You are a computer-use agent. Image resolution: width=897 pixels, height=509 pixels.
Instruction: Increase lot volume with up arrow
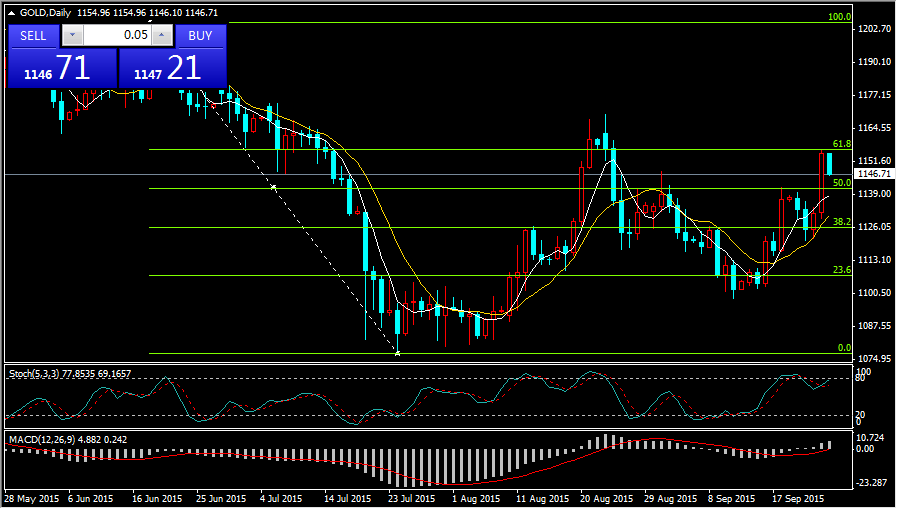click(162, 35)
